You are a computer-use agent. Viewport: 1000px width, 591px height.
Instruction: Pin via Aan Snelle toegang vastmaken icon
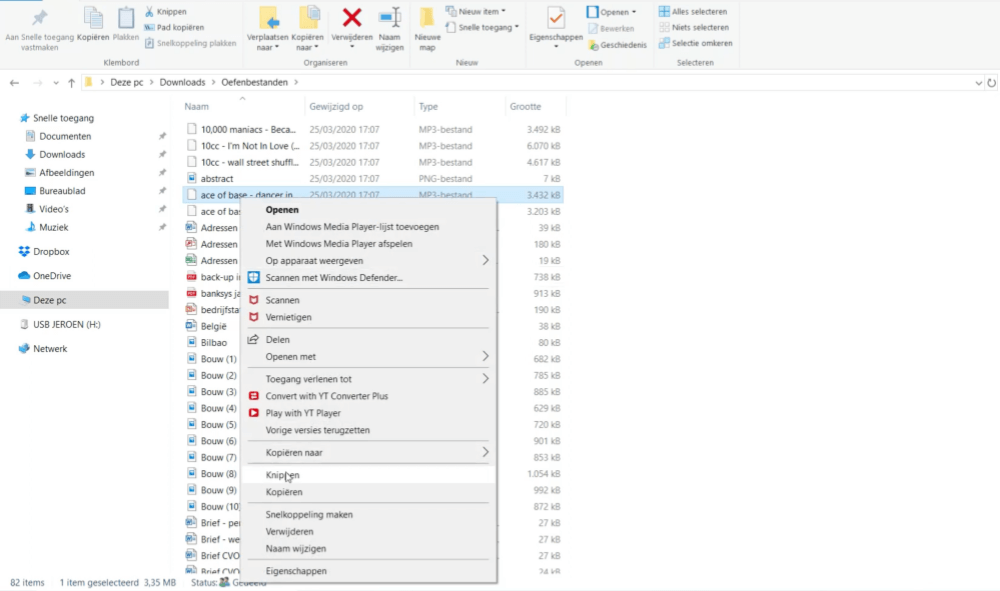39,18
